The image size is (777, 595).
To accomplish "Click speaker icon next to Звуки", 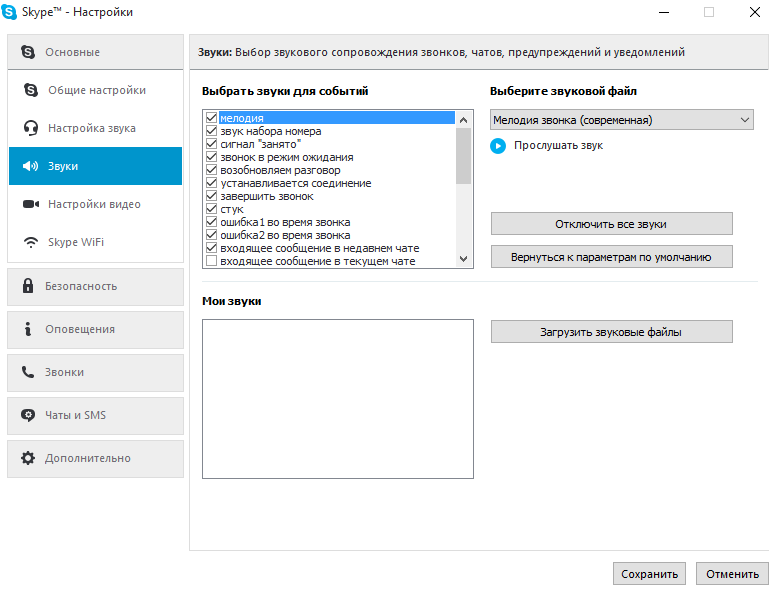I will tap(30, 166).
